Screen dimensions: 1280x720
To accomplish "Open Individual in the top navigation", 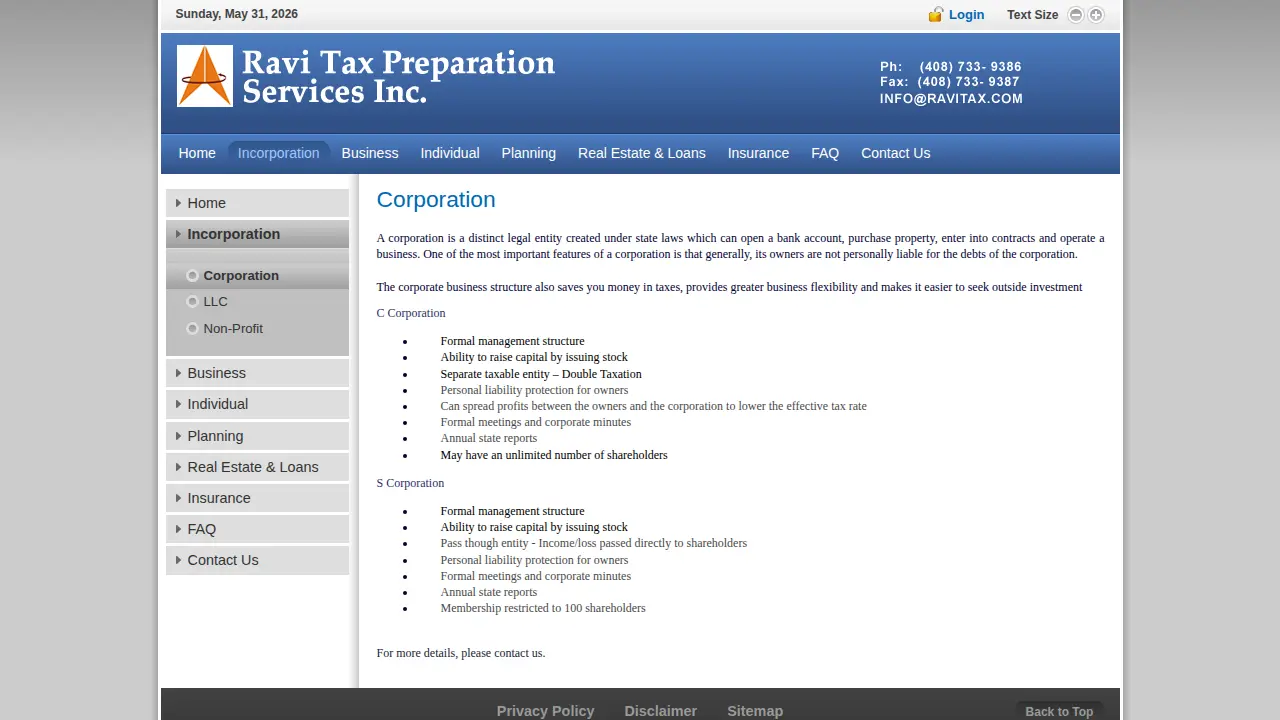I will (x=450, y=153).
